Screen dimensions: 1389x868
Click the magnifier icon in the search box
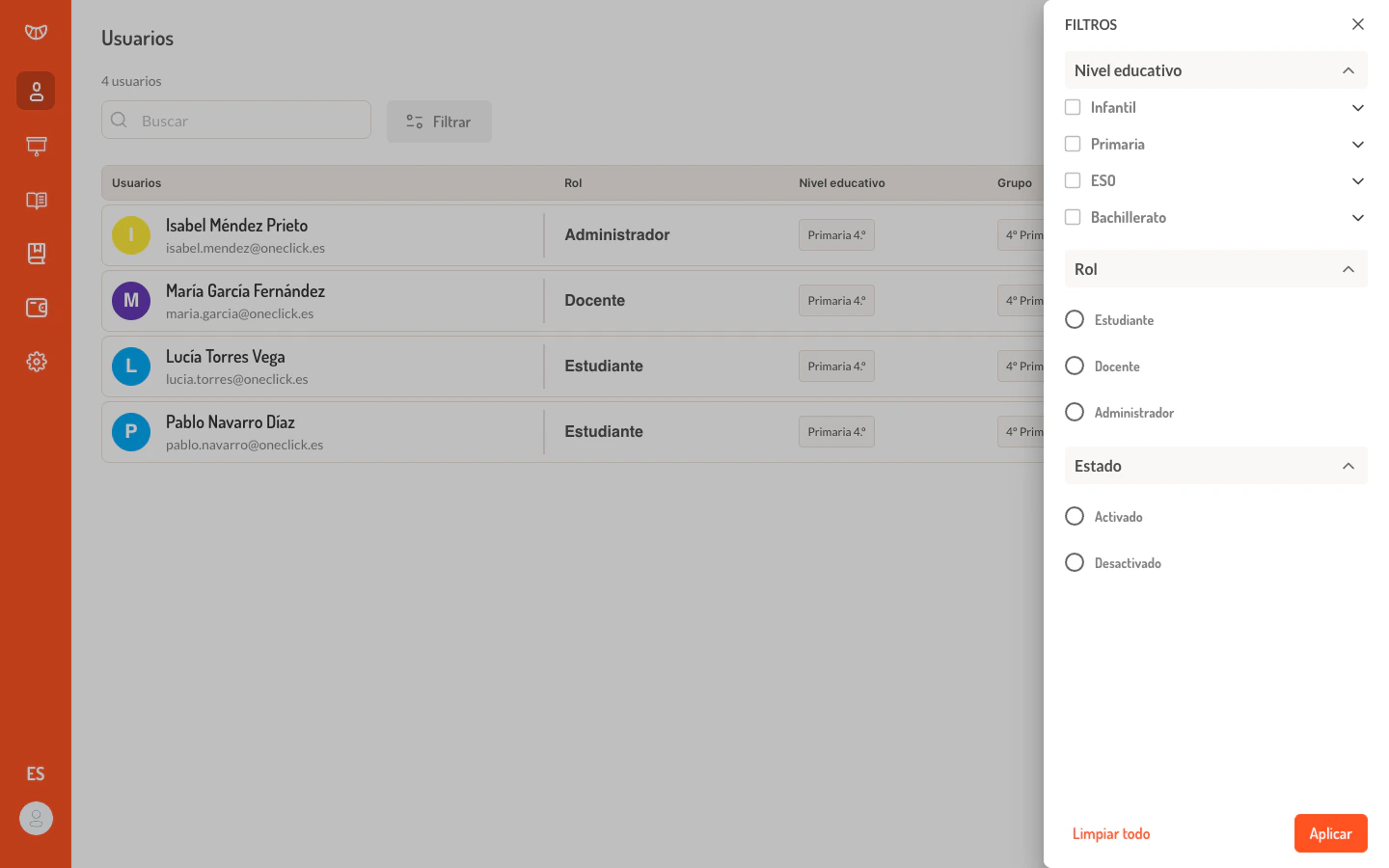pyautogui.click(x=119, y=120)
